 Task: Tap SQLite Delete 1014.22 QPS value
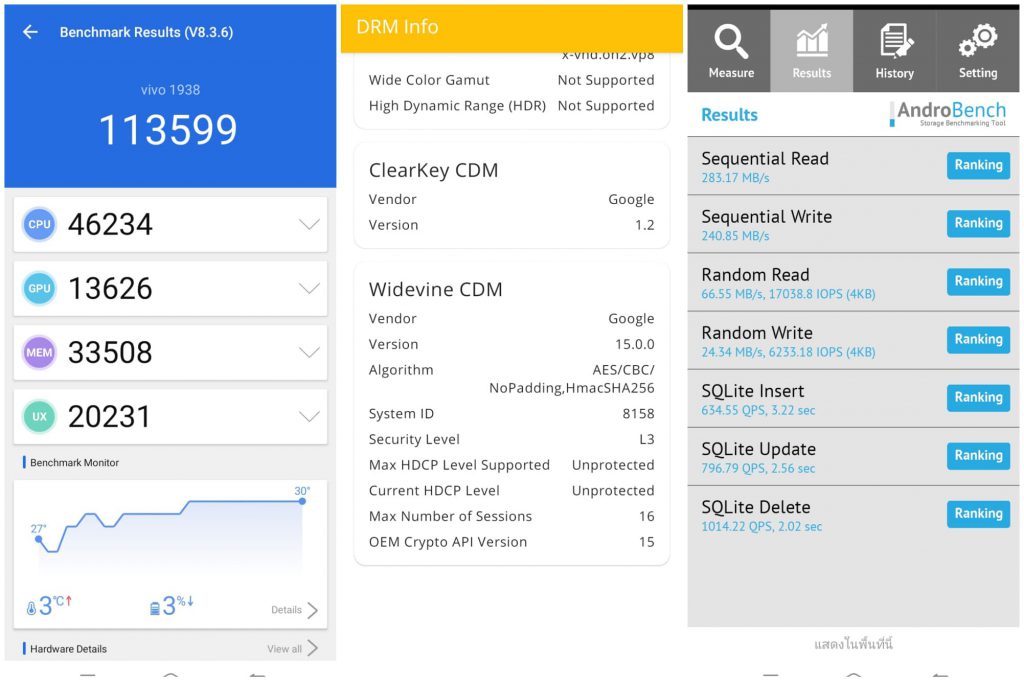pyautogui.click(x=761, y=526)
